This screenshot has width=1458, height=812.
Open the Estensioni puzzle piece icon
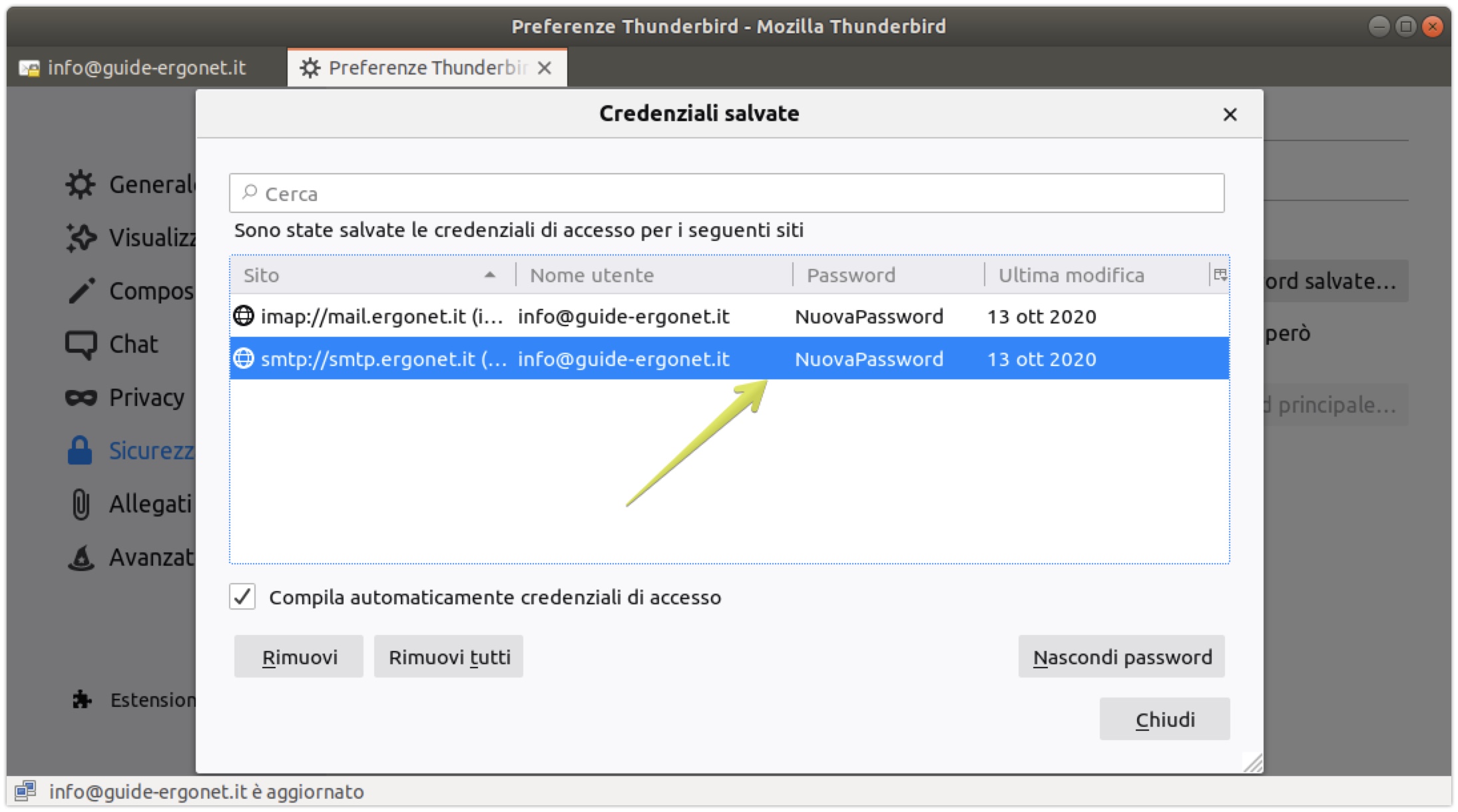[x=82, y=699]
